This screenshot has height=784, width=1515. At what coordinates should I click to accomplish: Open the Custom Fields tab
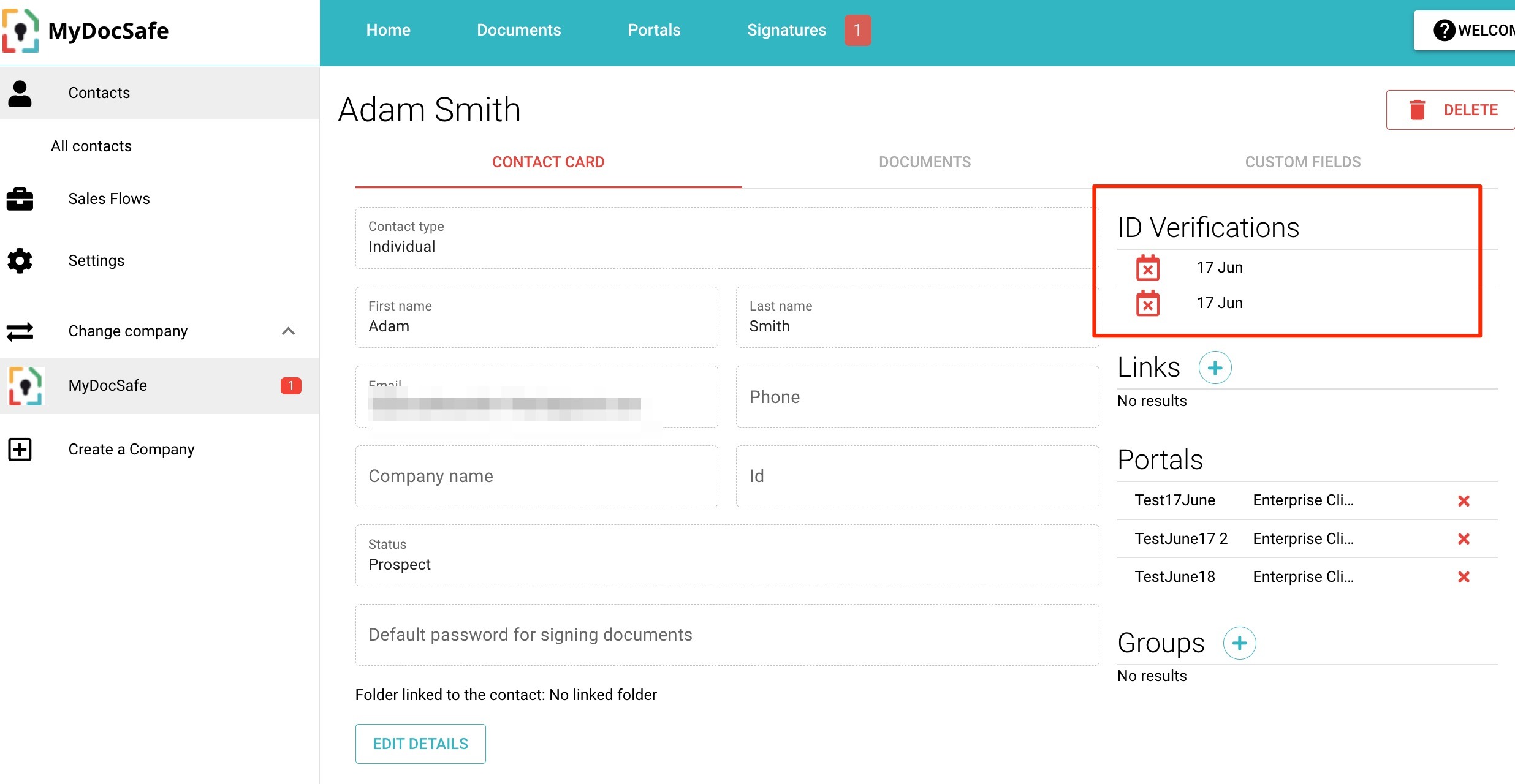coord(1302,162)
